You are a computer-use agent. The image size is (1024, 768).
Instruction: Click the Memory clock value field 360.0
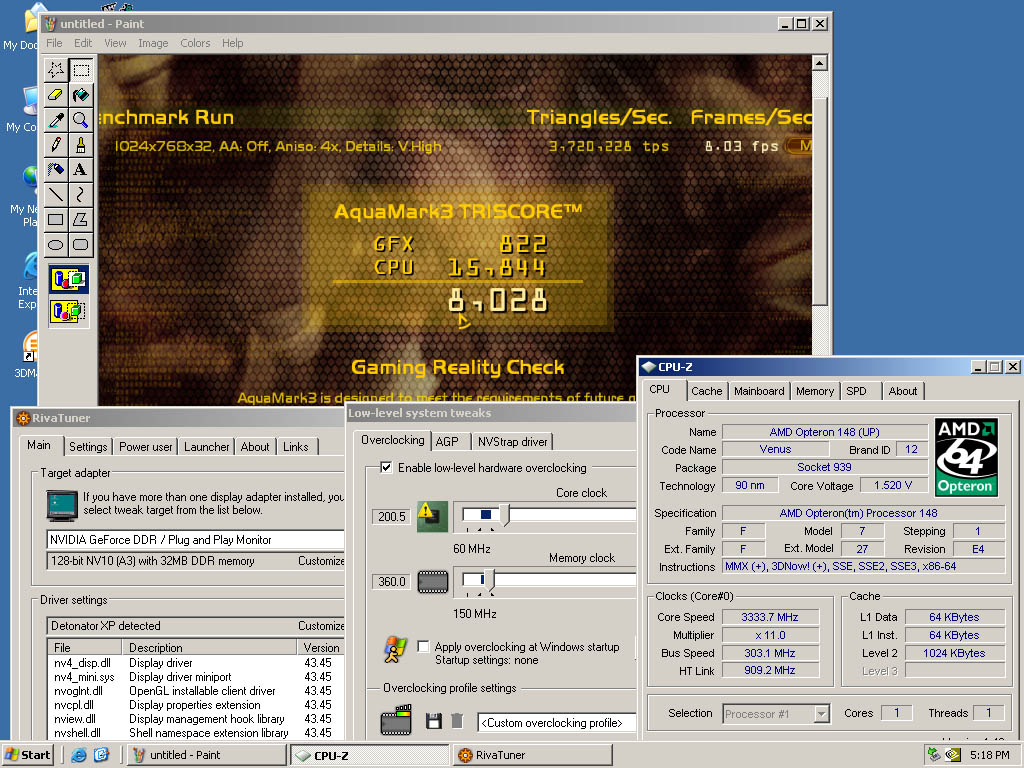pyautogui.click(x=391, y=581)
